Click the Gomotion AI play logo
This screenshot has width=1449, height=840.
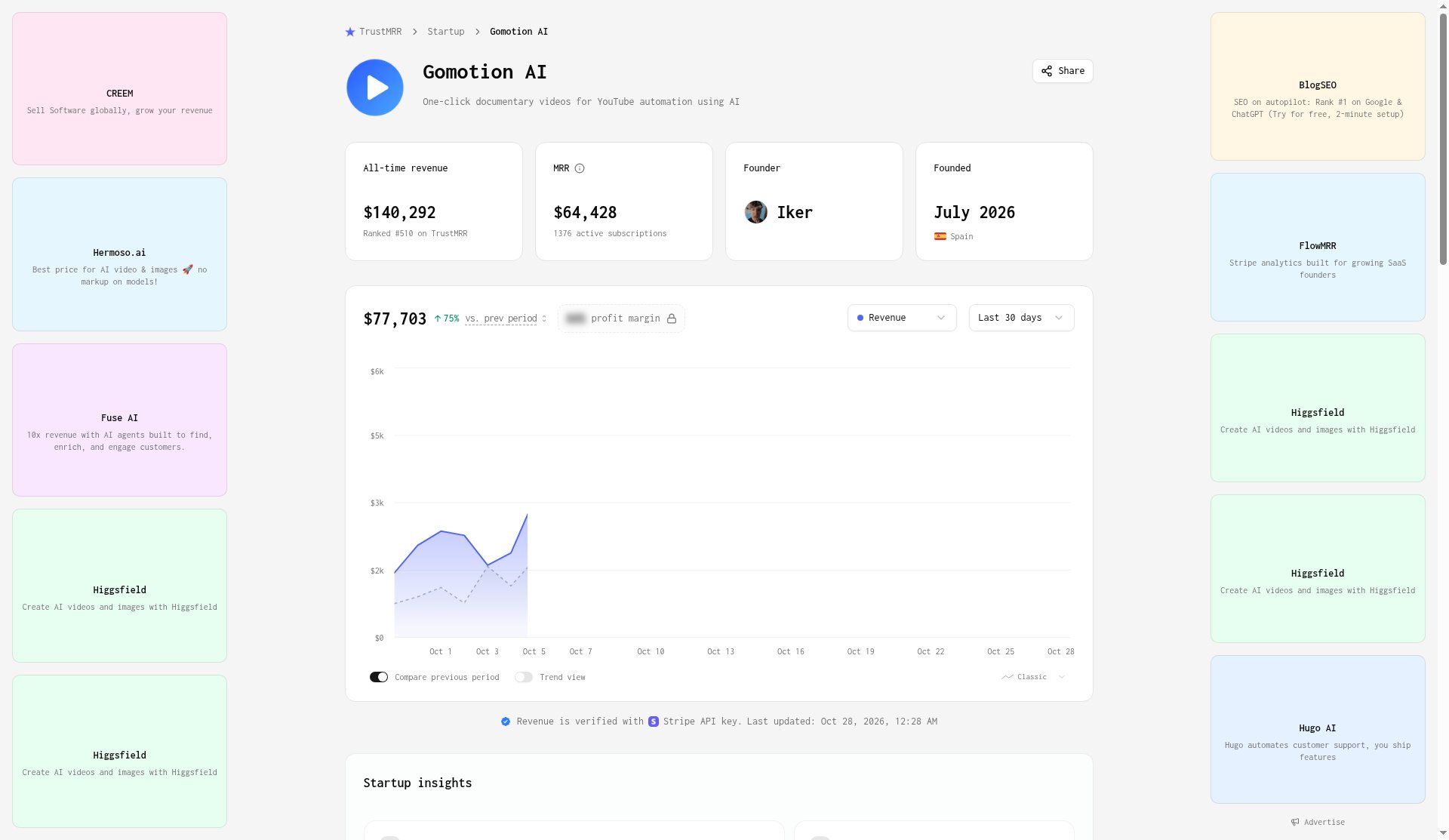(375, 88)
